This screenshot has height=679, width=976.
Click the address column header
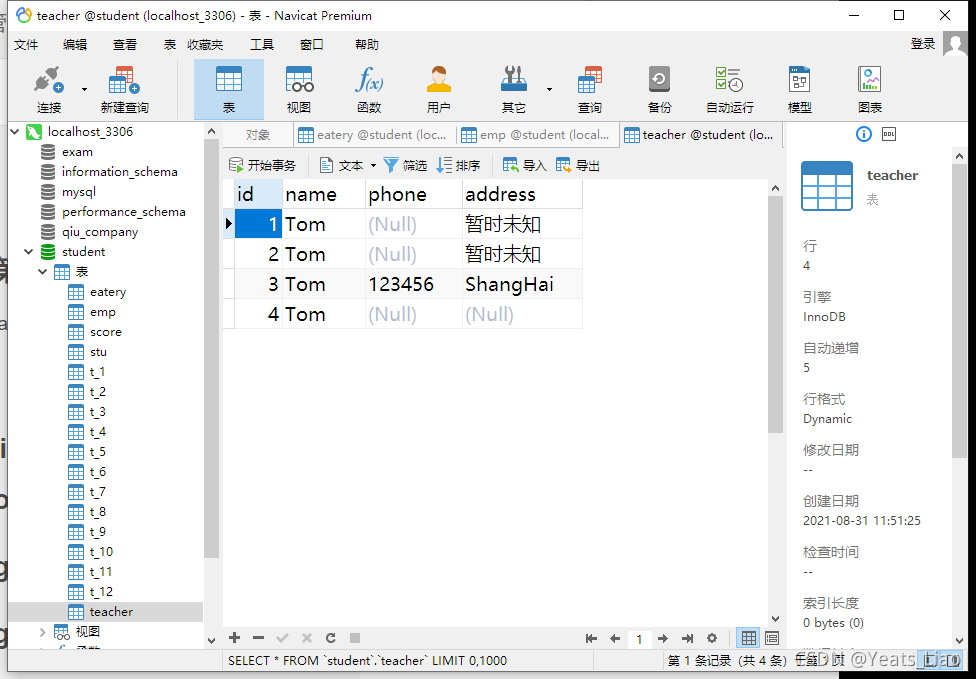[522, 194]
